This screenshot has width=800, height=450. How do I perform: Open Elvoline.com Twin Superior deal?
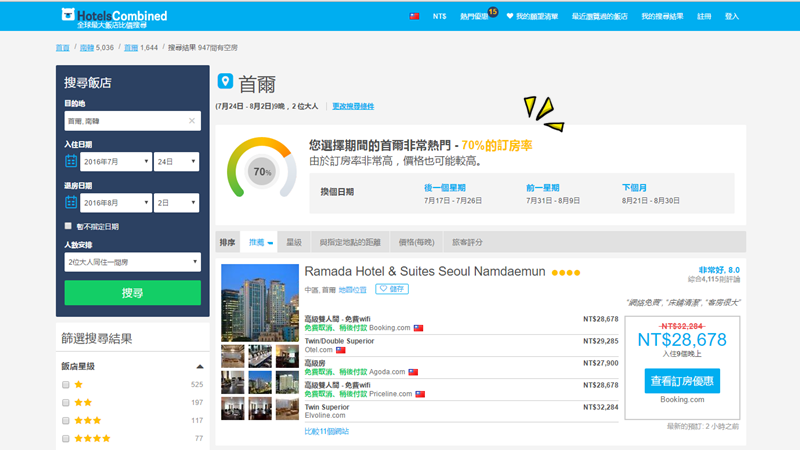tap(461, 411)
